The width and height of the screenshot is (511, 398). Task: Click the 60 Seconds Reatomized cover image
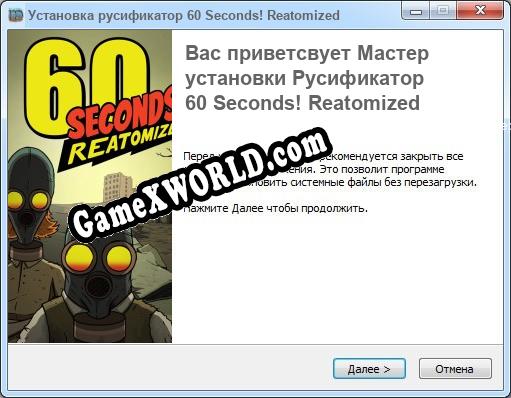90,186
